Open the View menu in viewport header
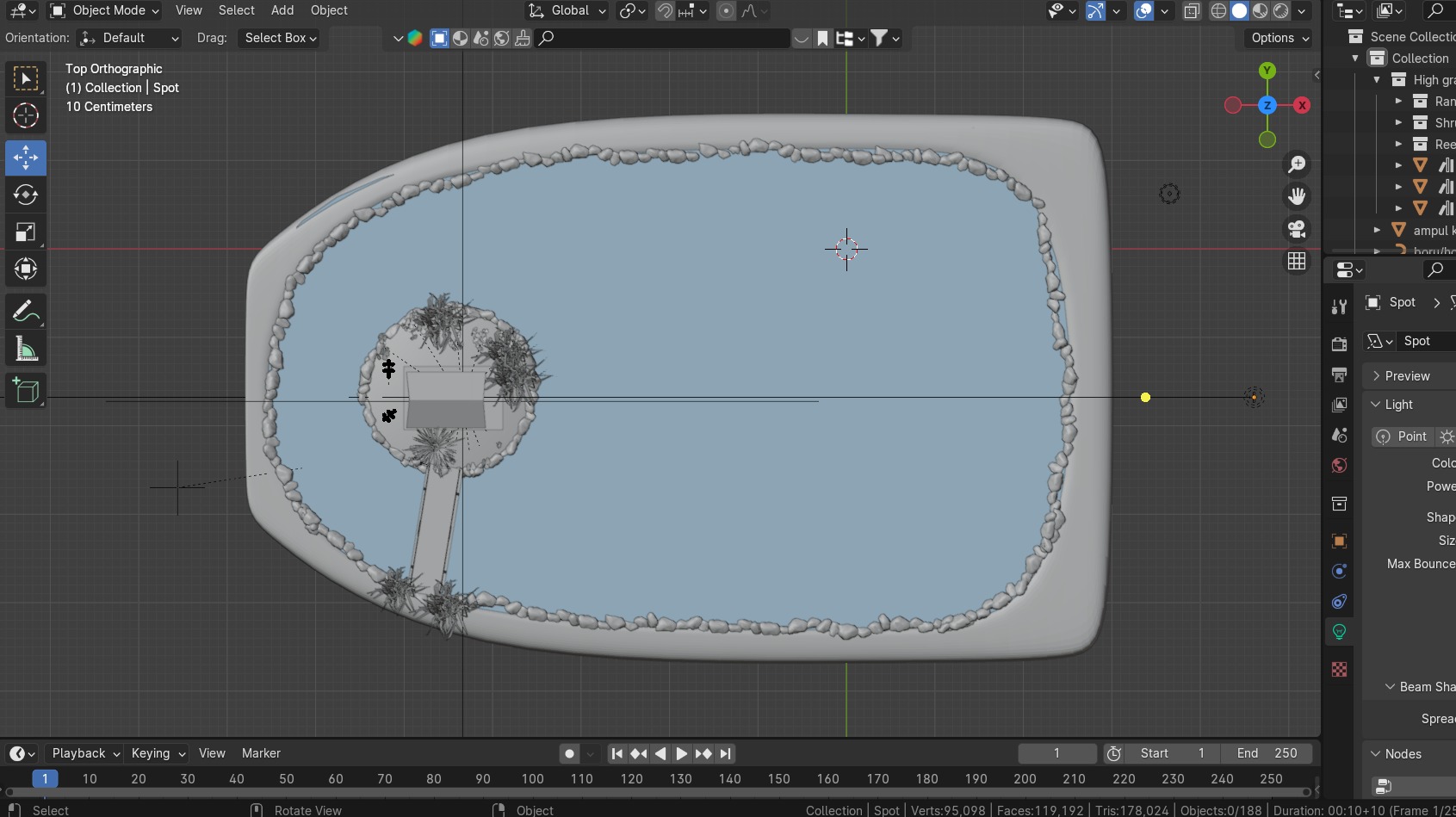 tap(189, 10)
